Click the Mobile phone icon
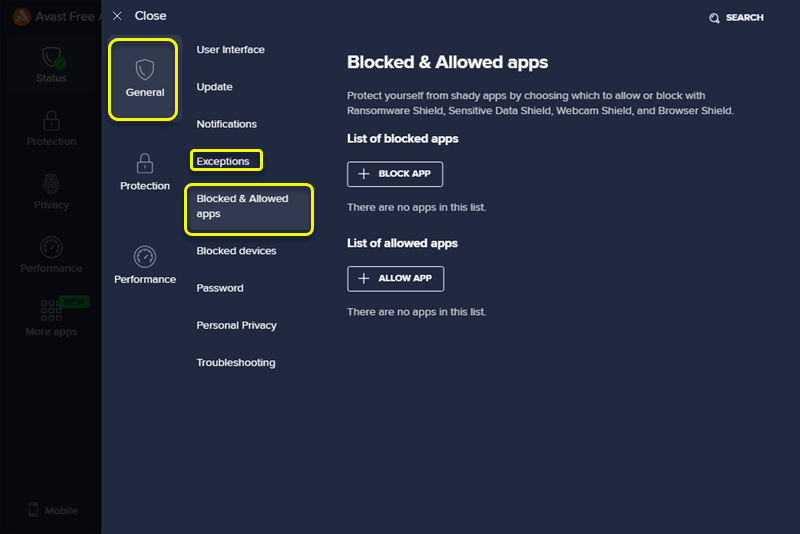800x534 pixels. coord(33,510)
